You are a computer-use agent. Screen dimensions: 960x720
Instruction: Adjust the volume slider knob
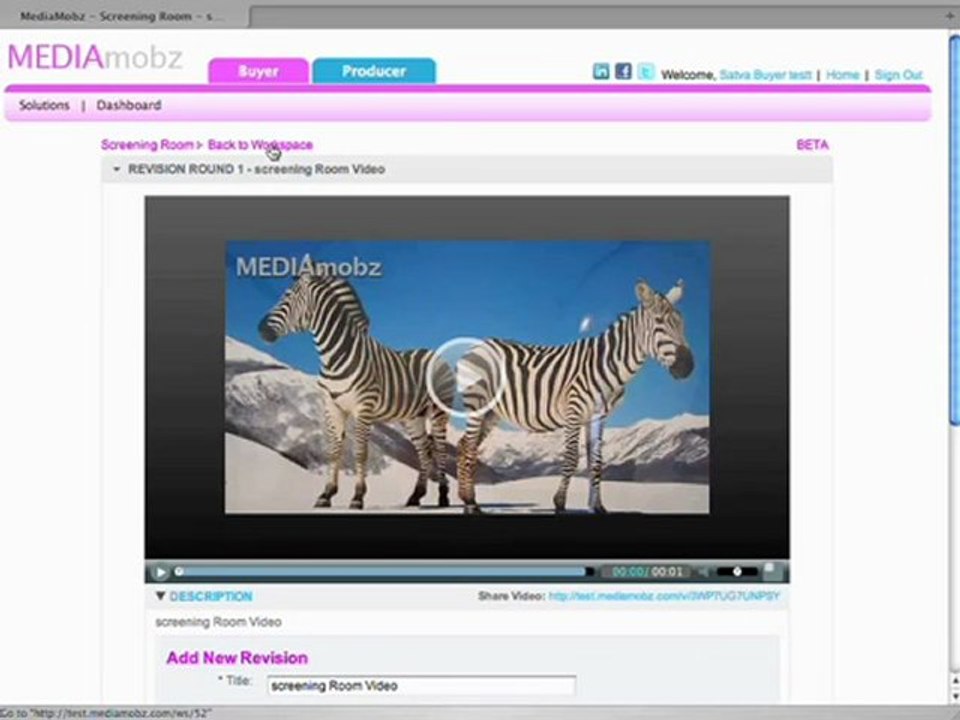click(737, 571)
